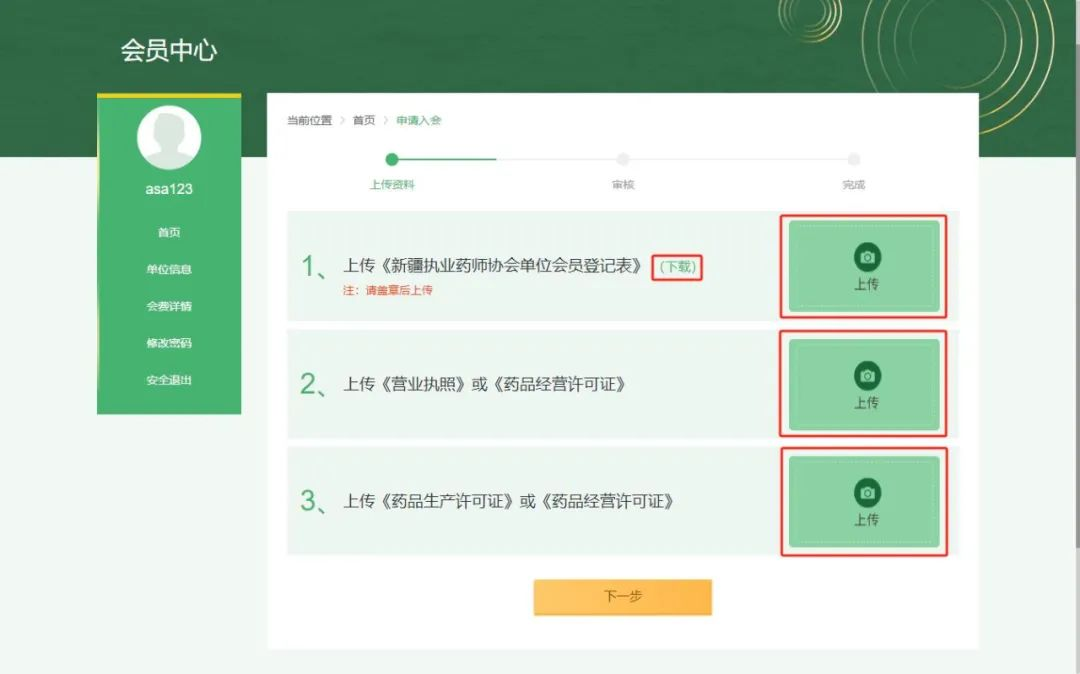Log out via 安全退出

click(x=169, y=380)
